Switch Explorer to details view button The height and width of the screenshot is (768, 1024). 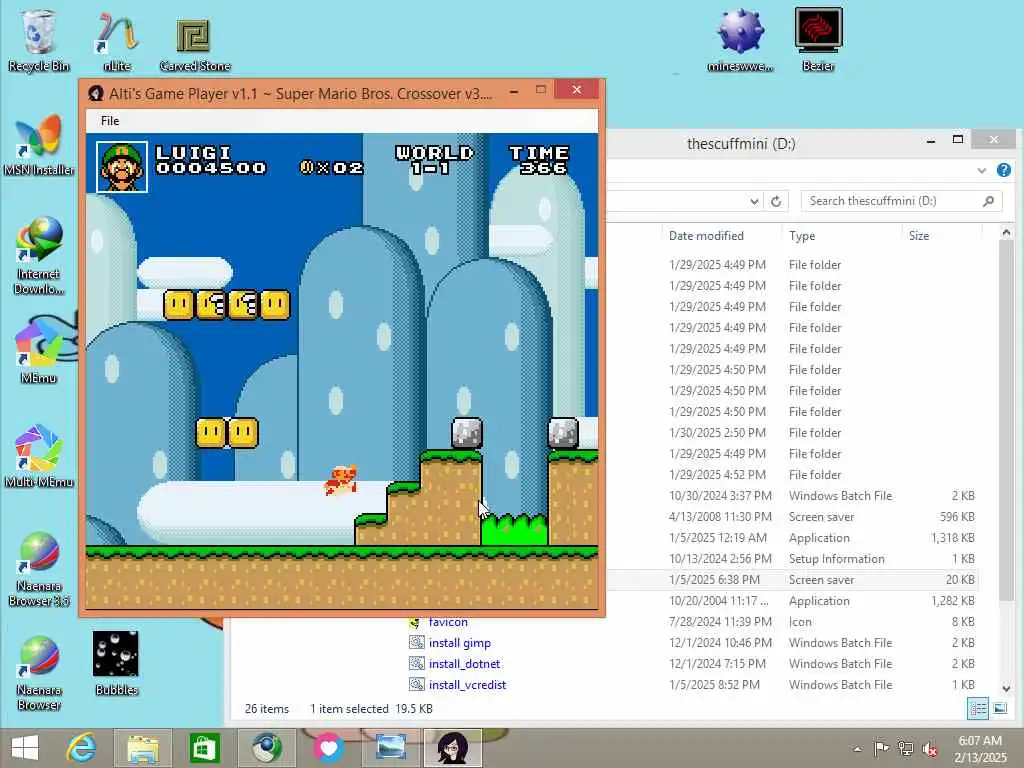tap(978, 709)
